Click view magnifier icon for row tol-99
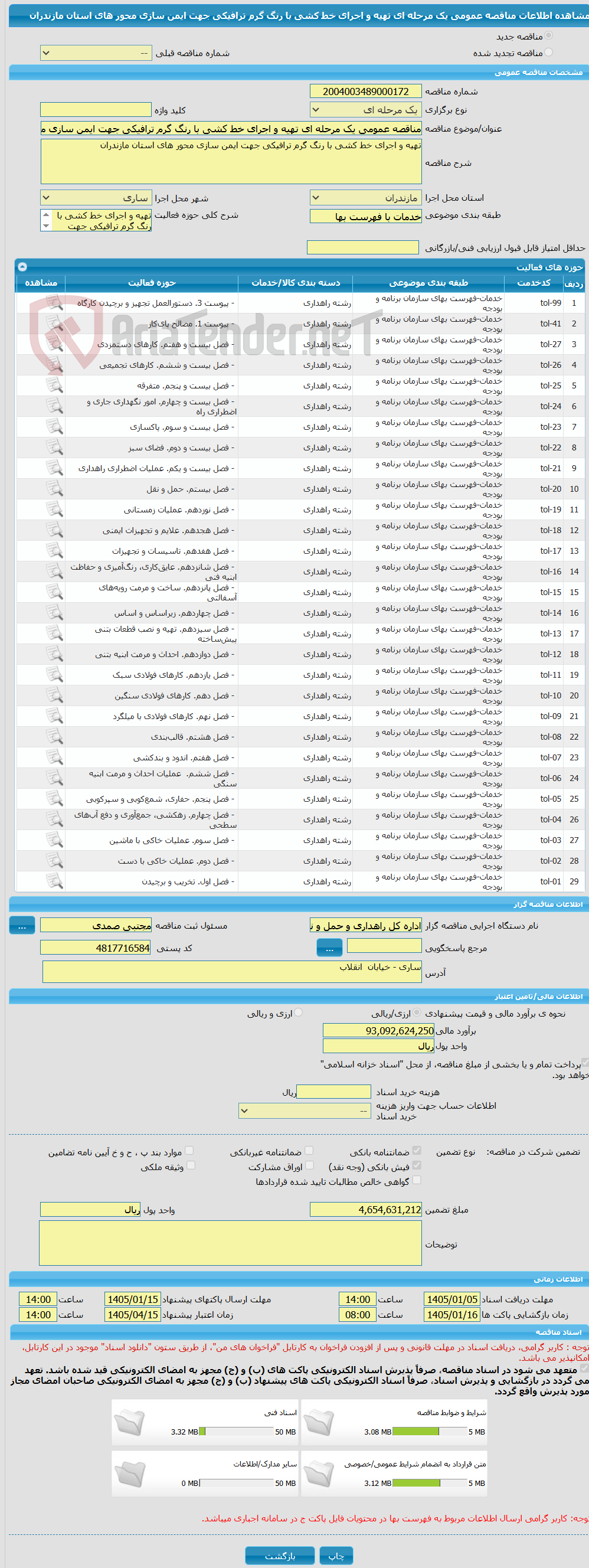This screenshot has width=589, height=1568. click(x=55, y=302)
